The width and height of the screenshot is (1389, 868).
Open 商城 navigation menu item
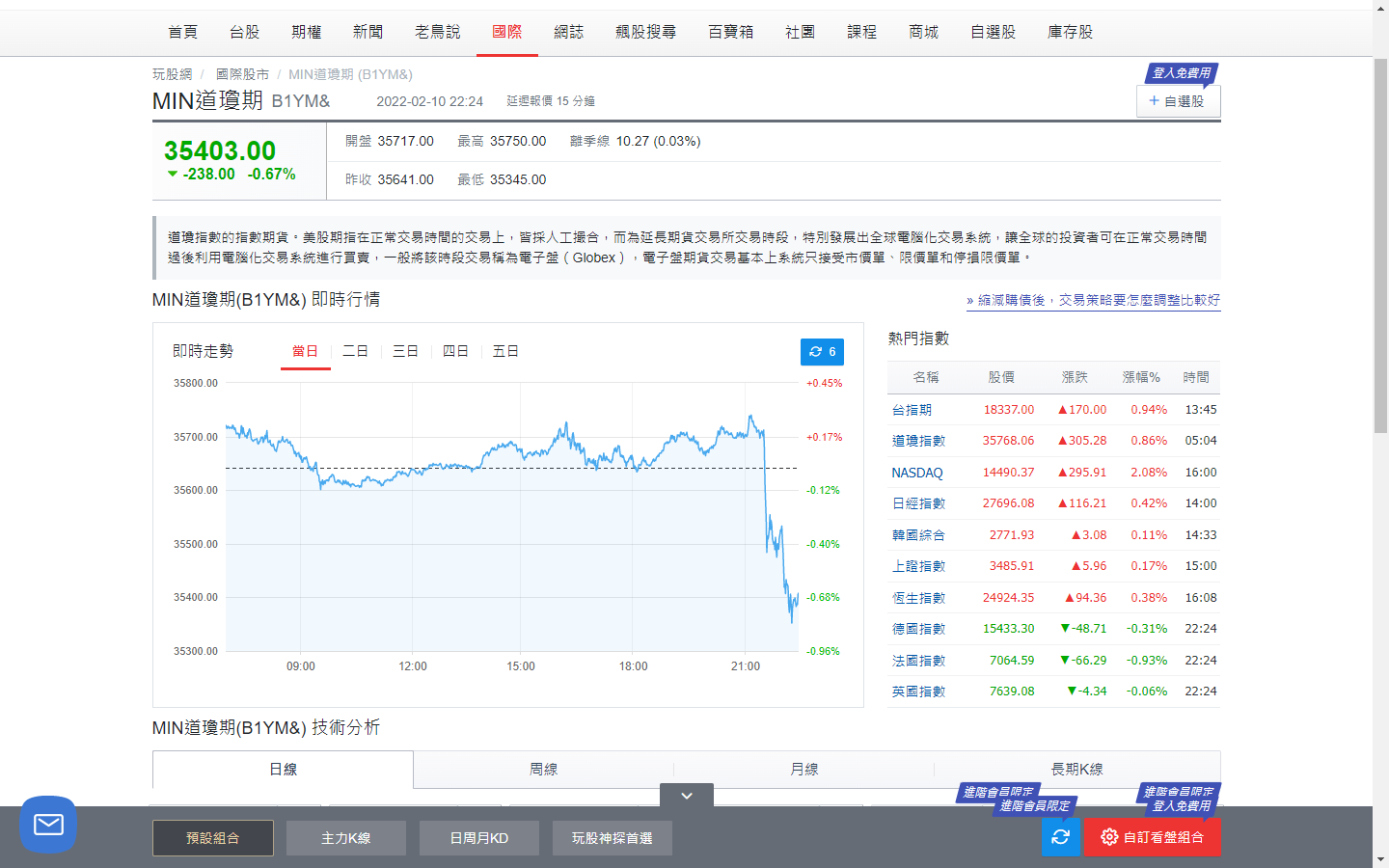coord(924,32)
